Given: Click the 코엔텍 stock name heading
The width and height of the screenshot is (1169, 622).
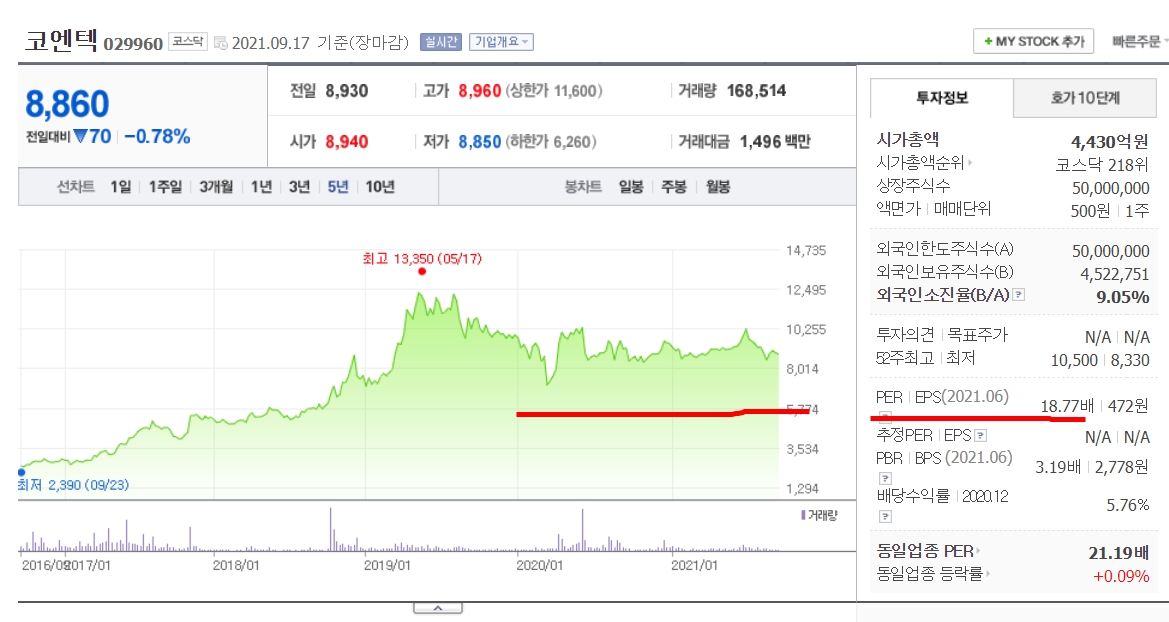Looking at the screenshot, I should [61, 40].
